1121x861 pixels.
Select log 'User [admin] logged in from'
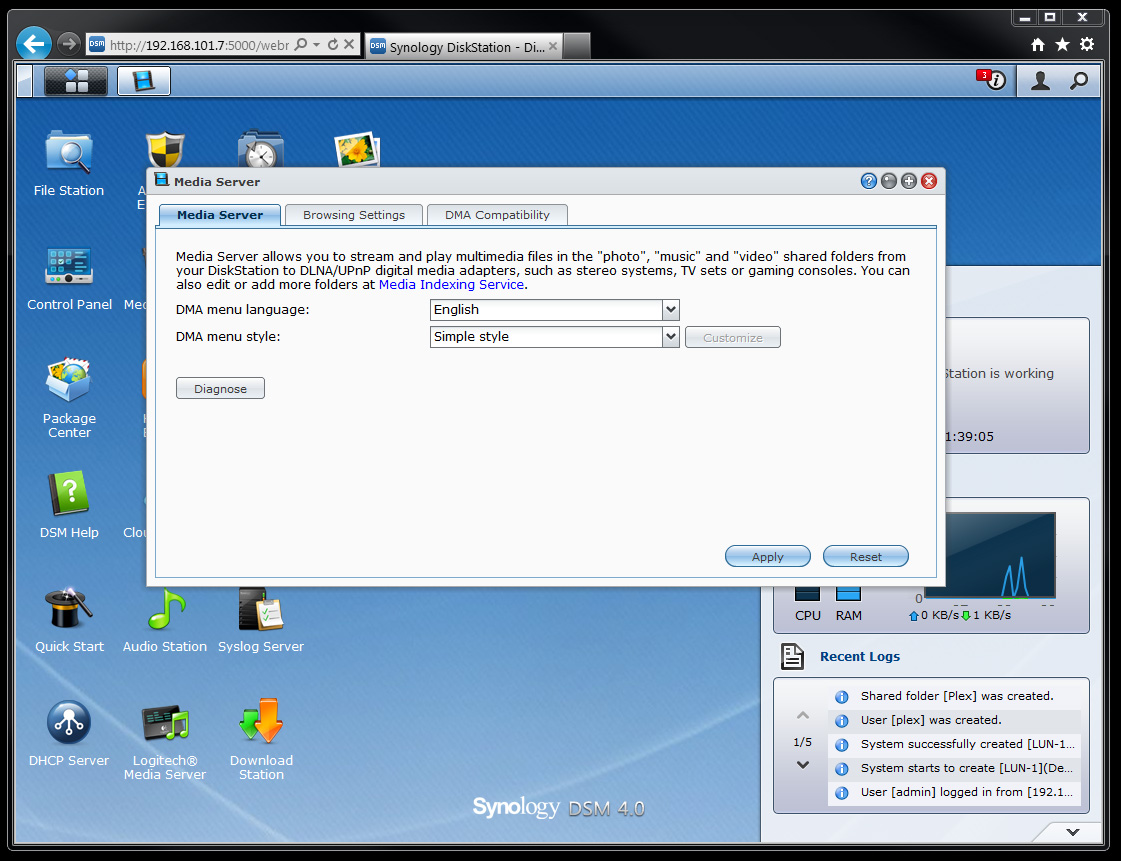954,792
